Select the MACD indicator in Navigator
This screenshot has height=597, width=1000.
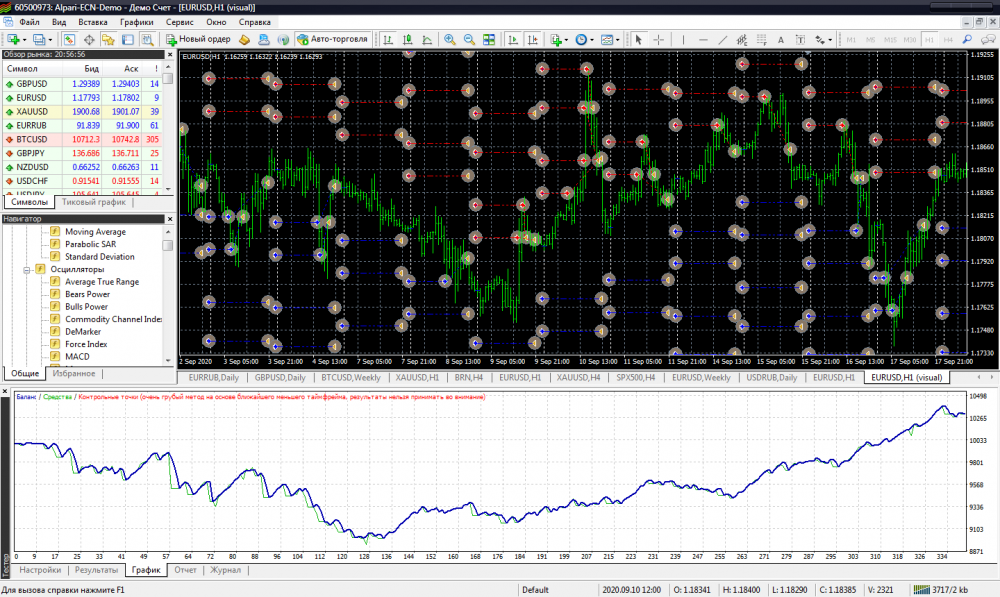click(77, 357)
